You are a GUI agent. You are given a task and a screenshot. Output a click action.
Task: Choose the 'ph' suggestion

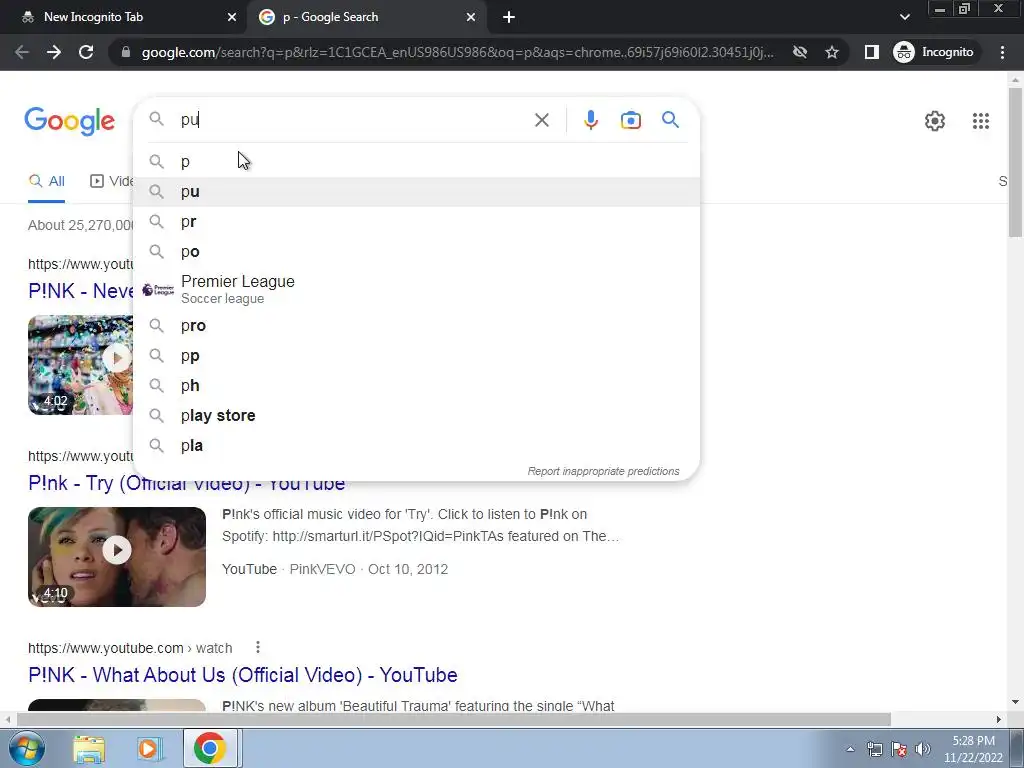coord(416,385)
